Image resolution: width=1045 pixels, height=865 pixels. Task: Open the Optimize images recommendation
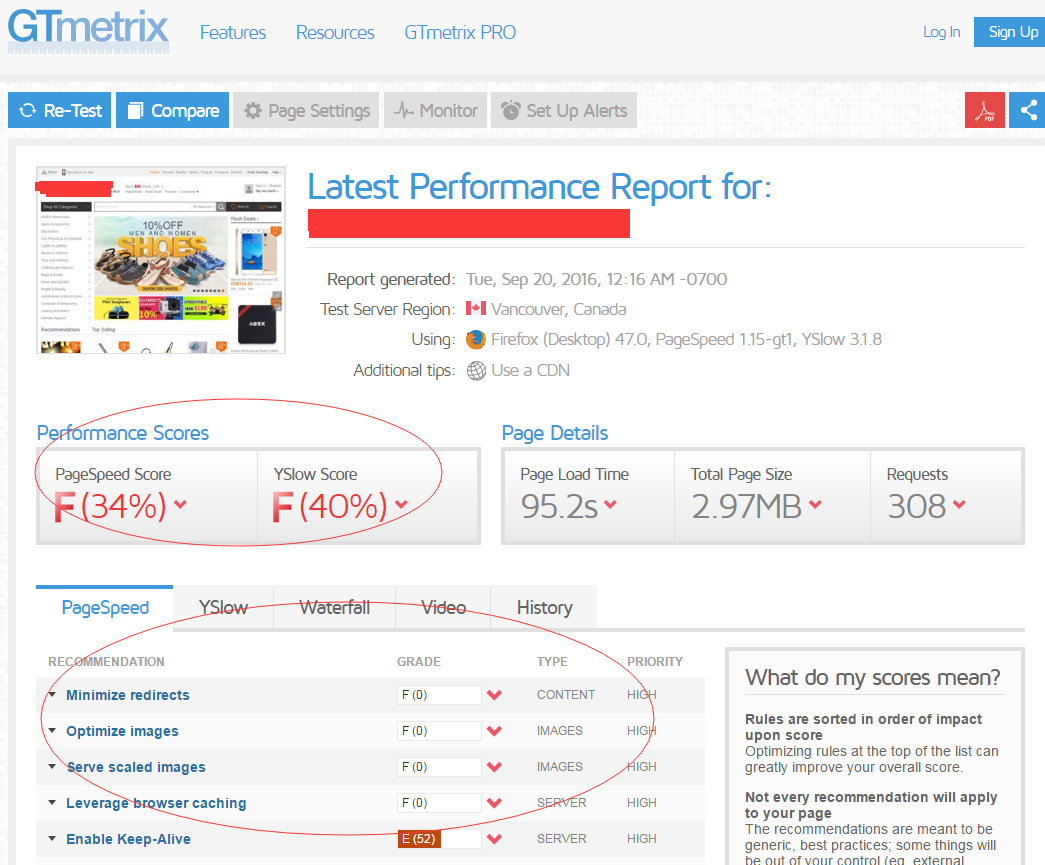122,731
